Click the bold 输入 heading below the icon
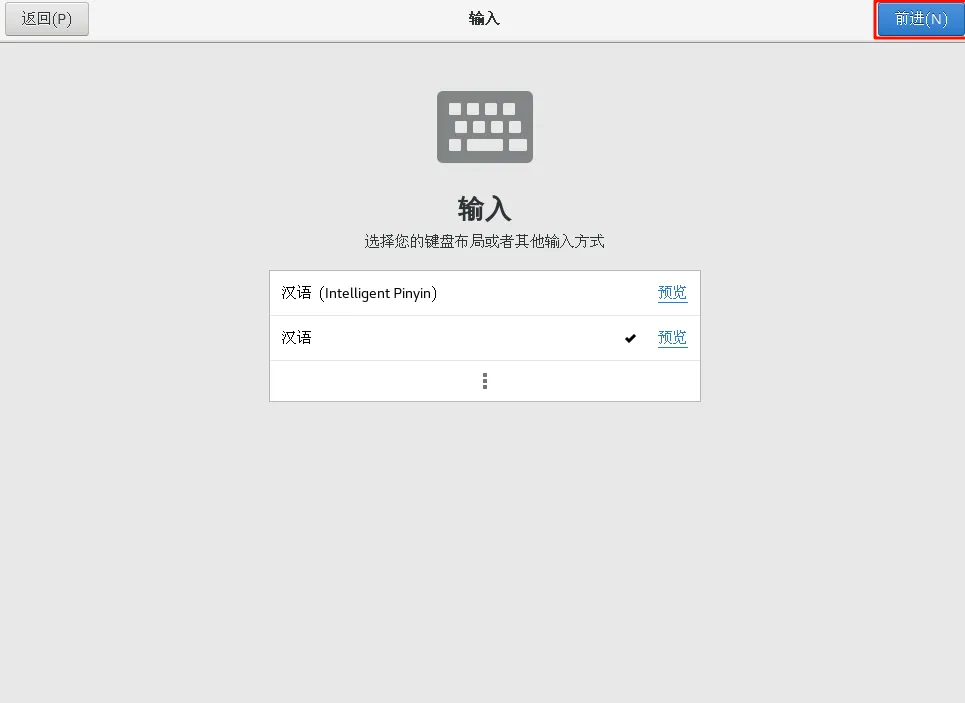Screen dimensions: 965x703 pyautogui.click(x=484, y=209)
